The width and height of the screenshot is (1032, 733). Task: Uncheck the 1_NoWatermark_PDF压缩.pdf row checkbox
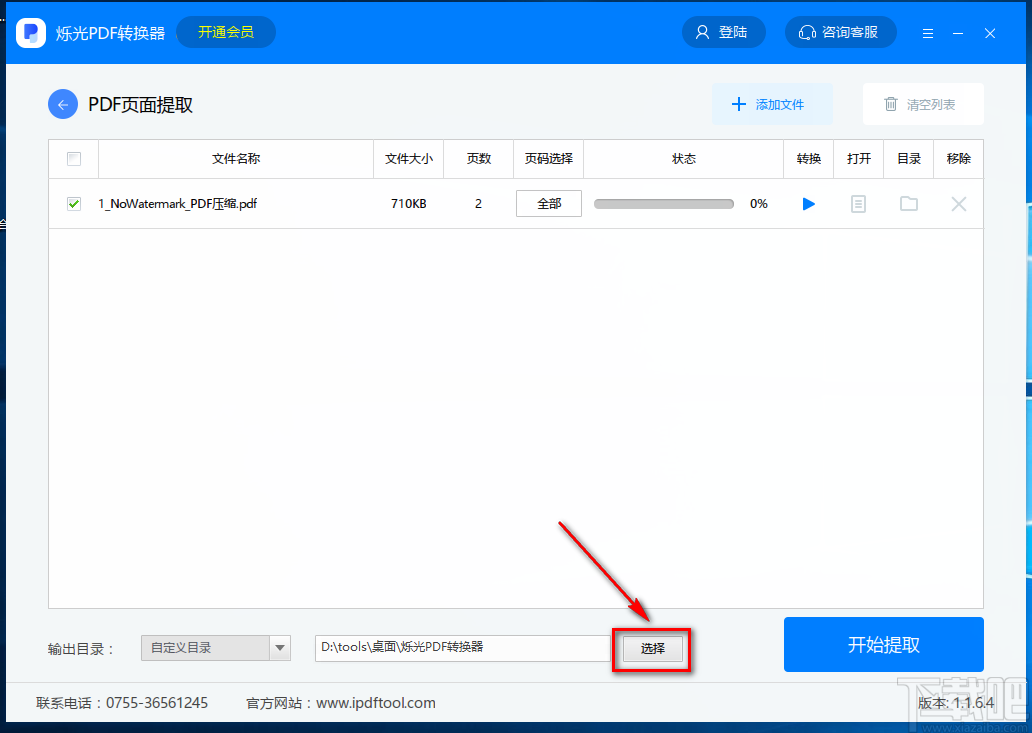(x=74, y=204)
